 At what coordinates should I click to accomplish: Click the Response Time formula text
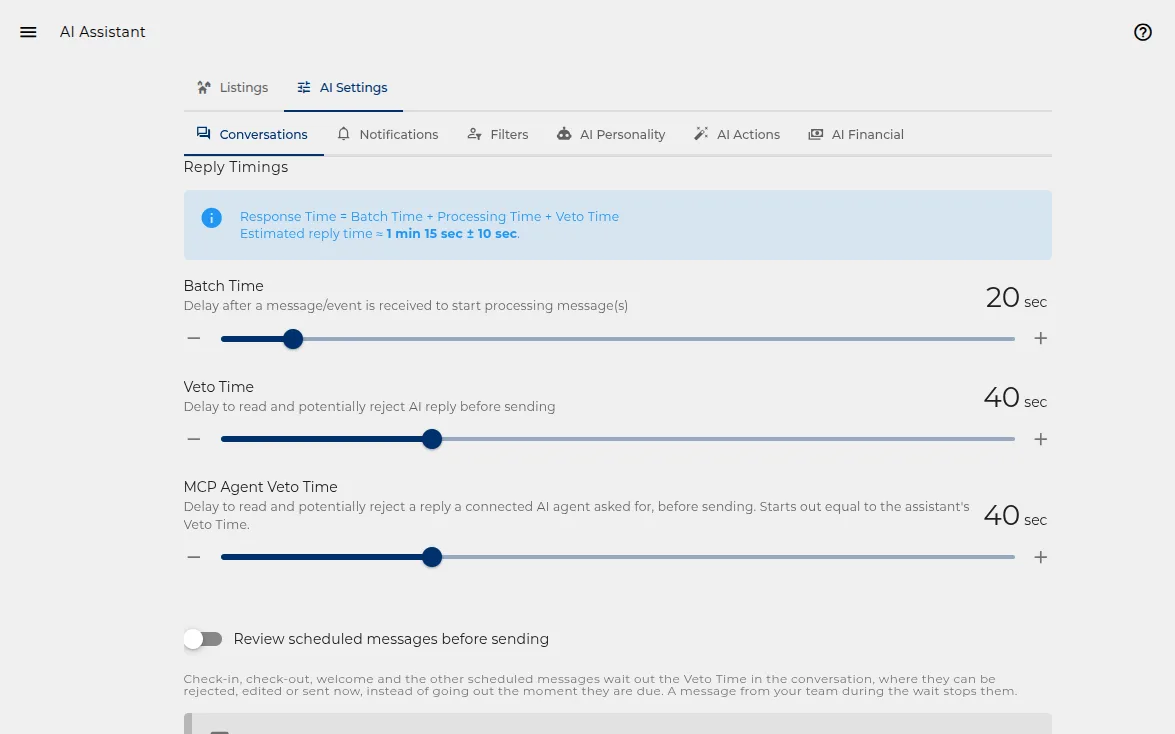pos(429,217)
